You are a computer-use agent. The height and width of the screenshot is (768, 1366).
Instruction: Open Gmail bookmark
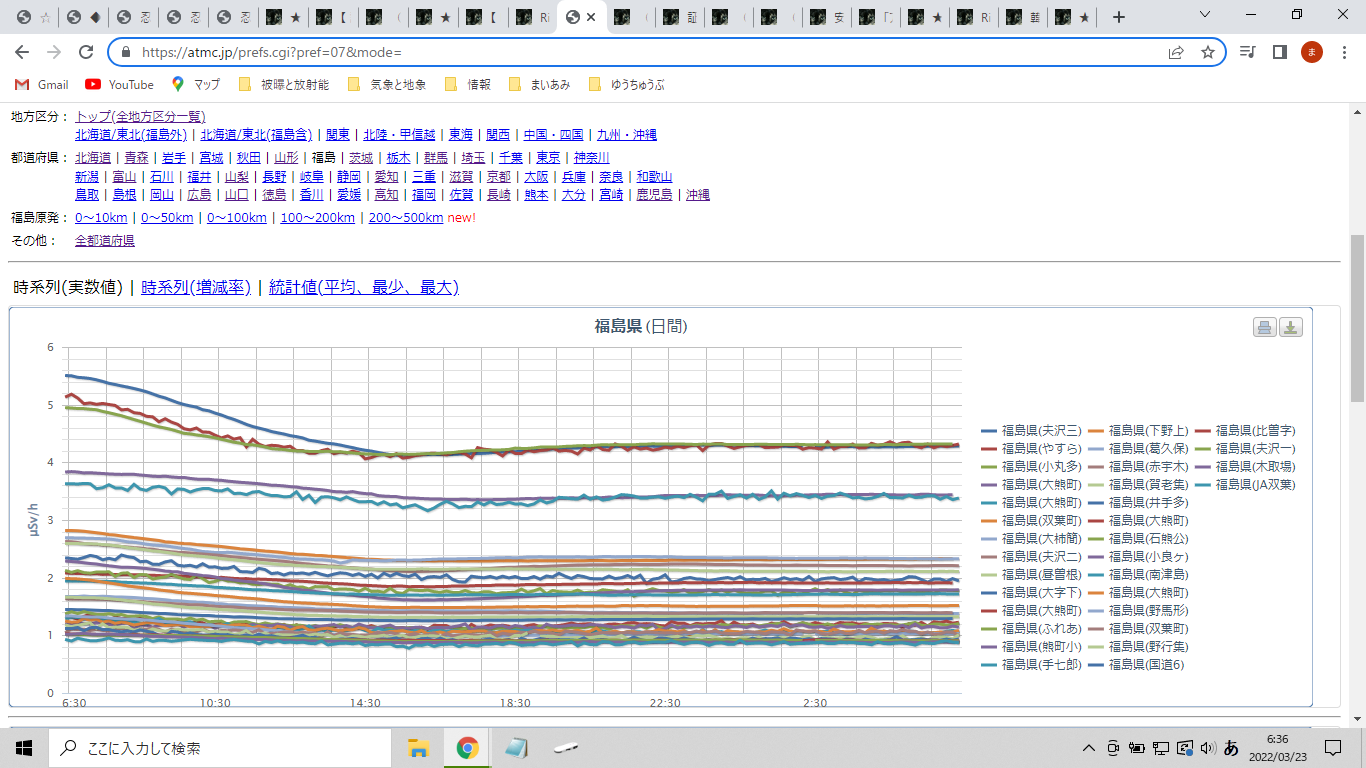coord(42,85)
